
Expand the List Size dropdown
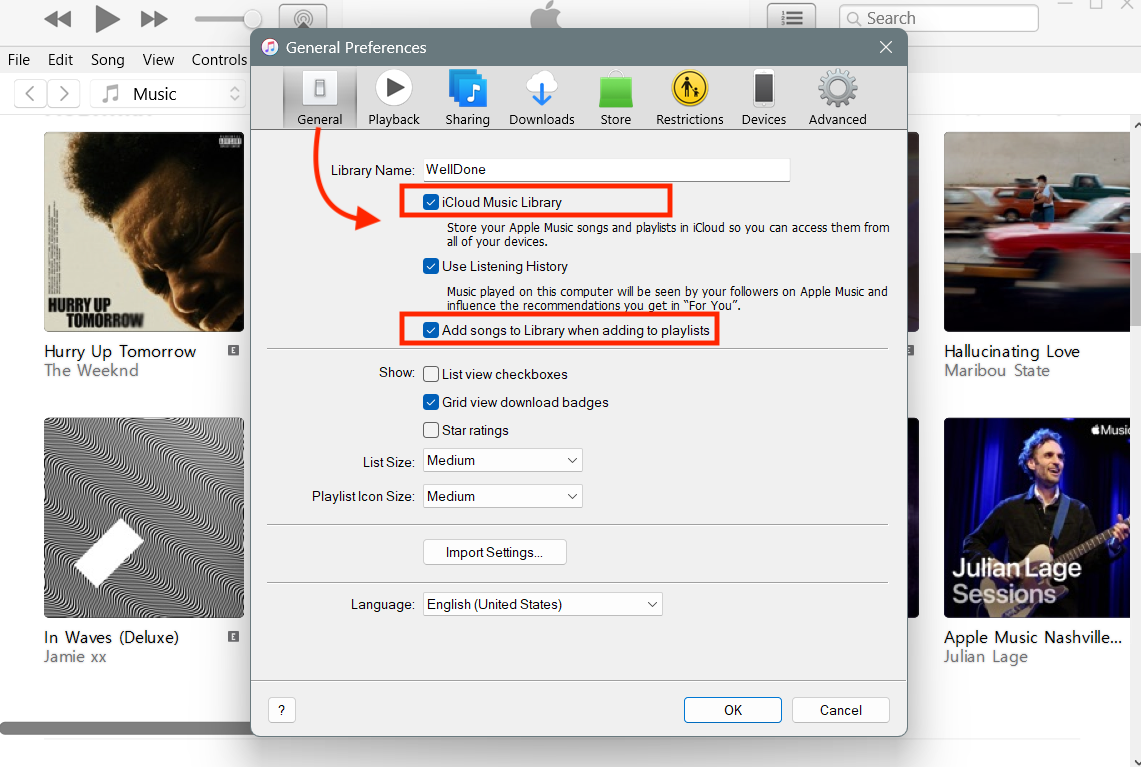tap(503, 461)
